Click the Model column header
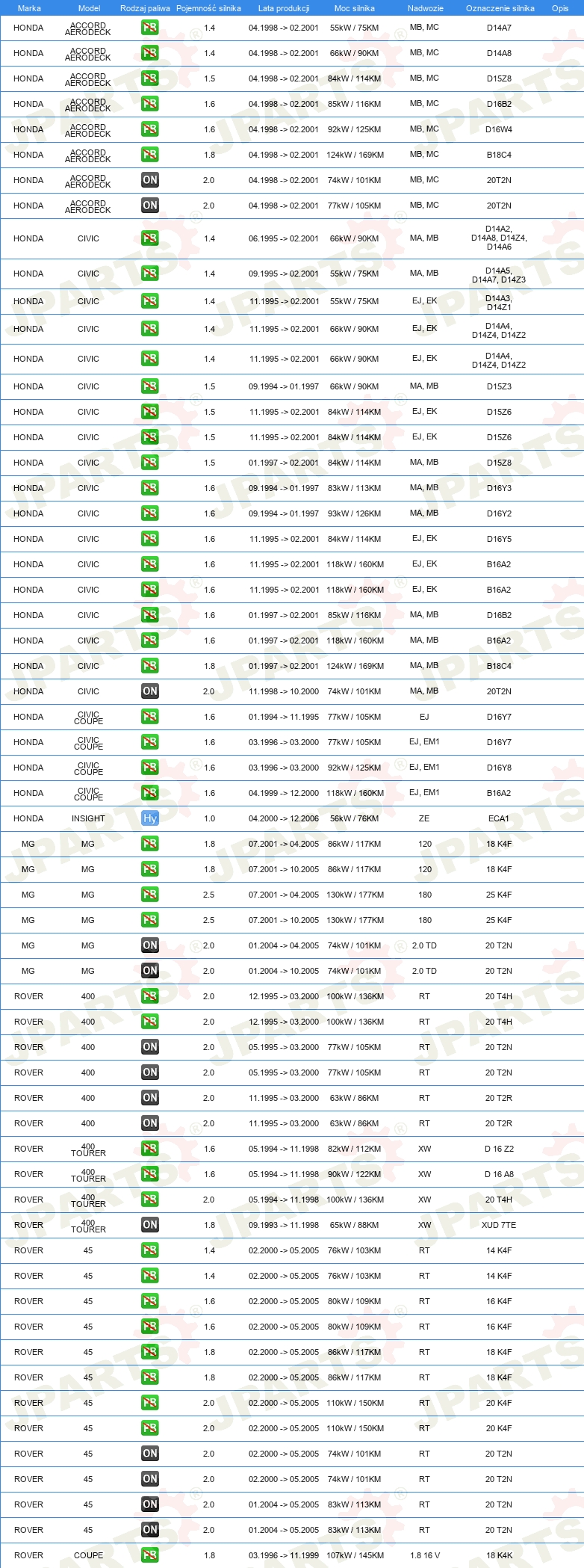This screenshot has width=584, height=1568. click(x=89, y=8)
